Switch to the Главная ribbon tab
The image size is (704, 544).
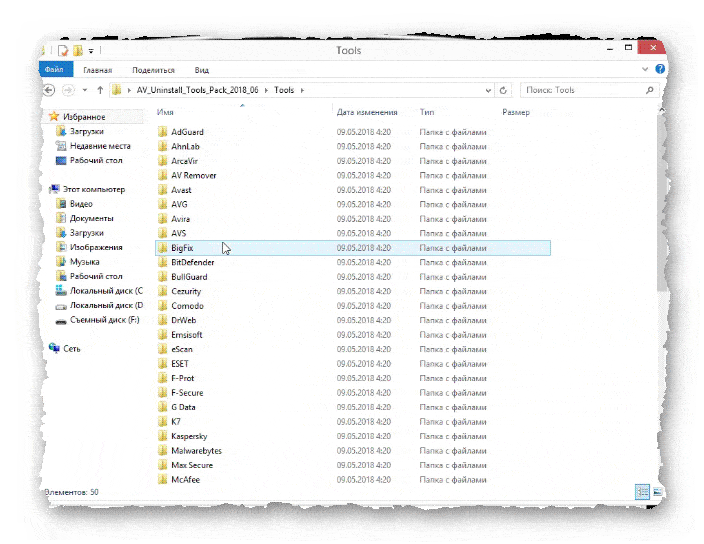point(97,70)
